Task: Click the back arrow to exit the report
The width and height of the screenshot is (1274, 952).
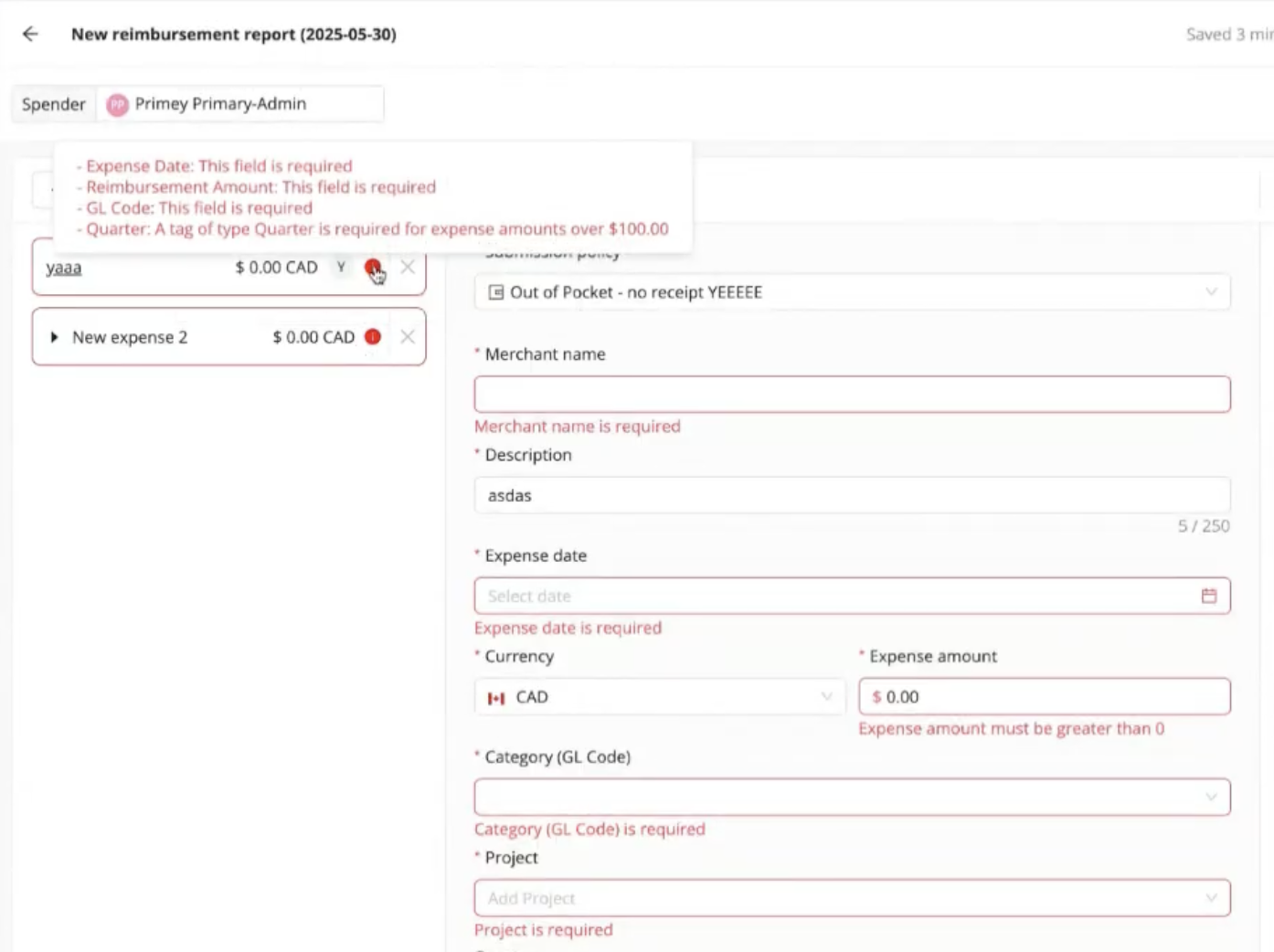Action: coord(30,34)
